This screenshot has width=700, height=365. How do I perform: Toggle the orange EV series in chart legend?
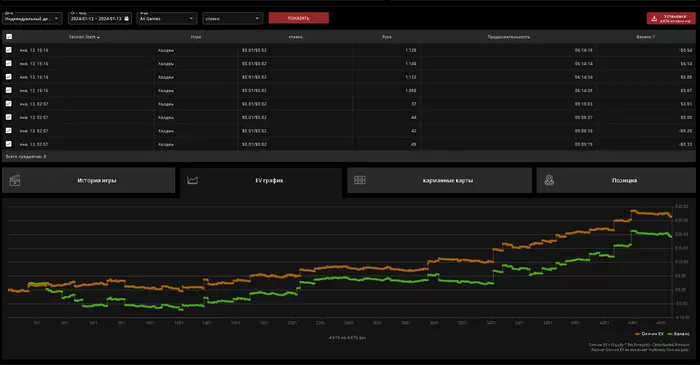[650, 334]
